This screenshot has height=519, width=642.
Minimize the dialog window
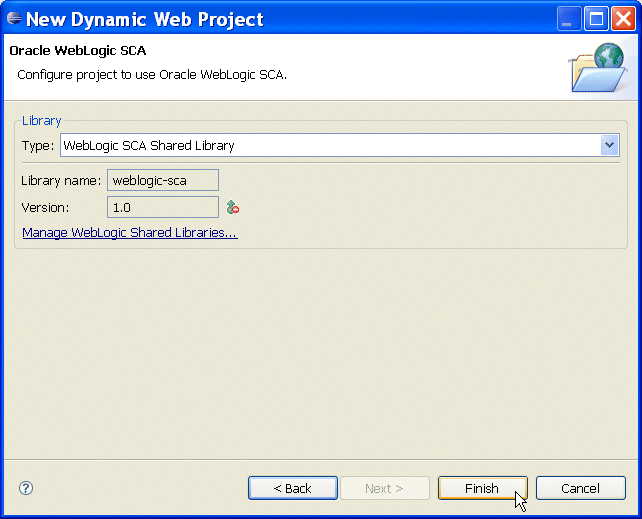(x=569, y=18)
